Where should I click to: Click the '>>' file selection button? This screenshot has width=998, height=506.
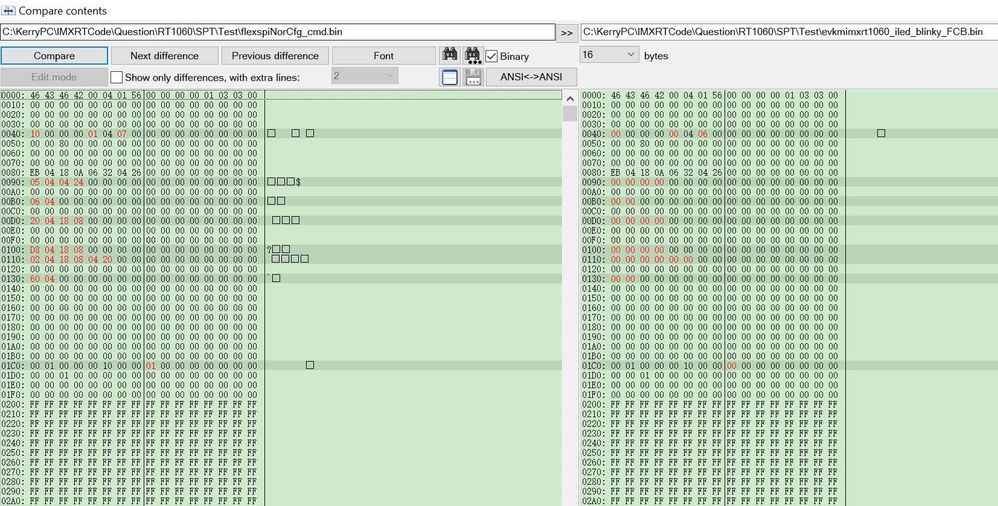click(567, 33)
